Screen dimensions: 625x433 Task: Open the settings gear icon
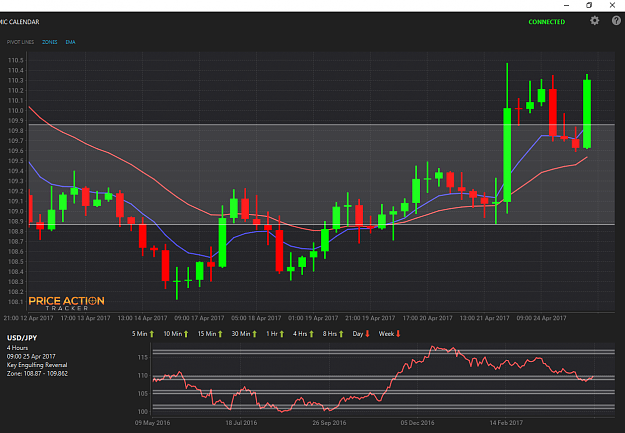coord(594,21)
